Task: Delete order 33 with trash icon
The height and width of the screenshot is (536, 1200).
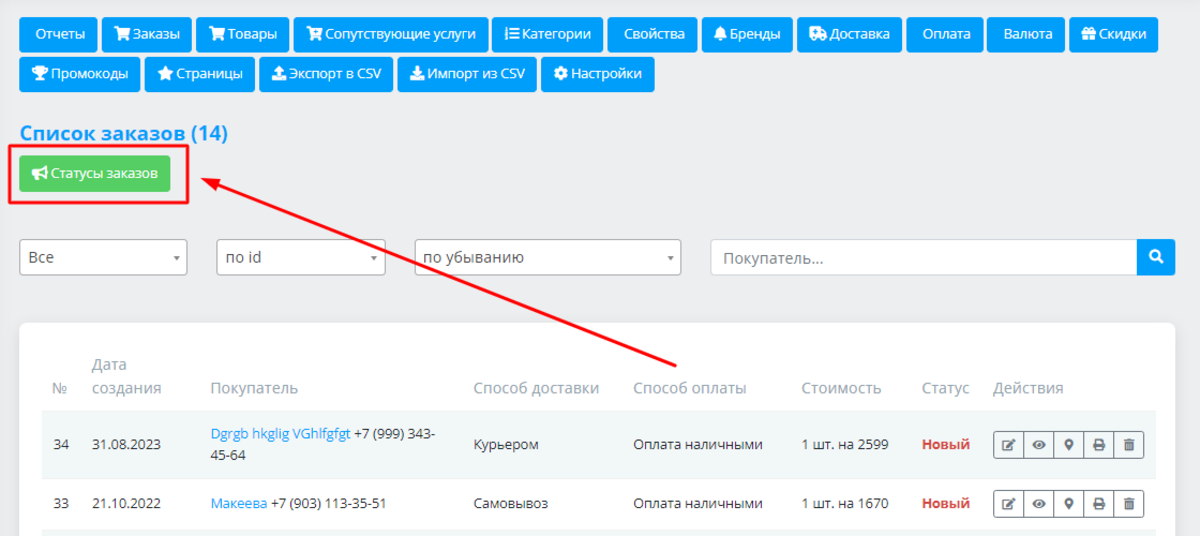Action: point(1128,504)
